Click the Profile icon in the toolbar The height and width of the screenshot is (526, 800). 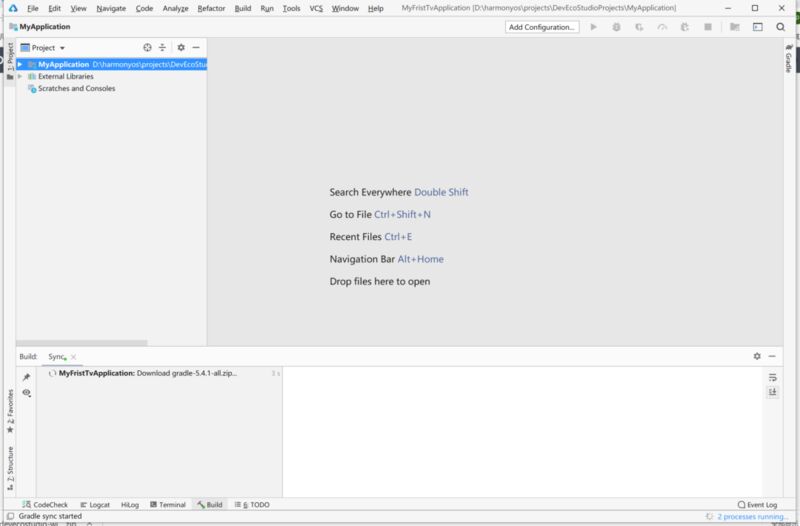coord(662,27)
